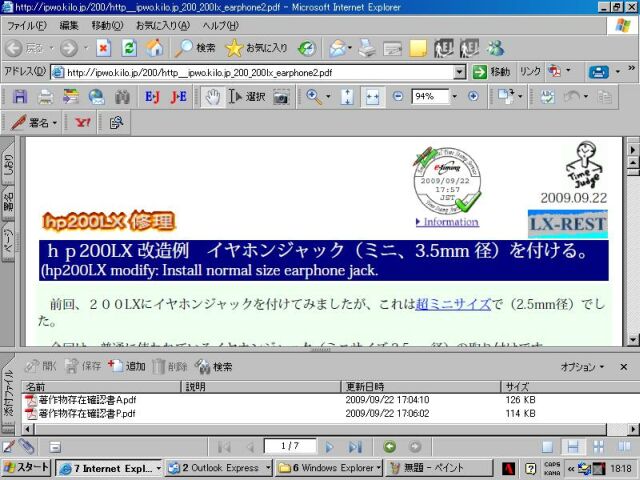This screenshot has width=640, height=480.
Task: Click the Snapshot camera tool
Action: (x=281, y=97)
